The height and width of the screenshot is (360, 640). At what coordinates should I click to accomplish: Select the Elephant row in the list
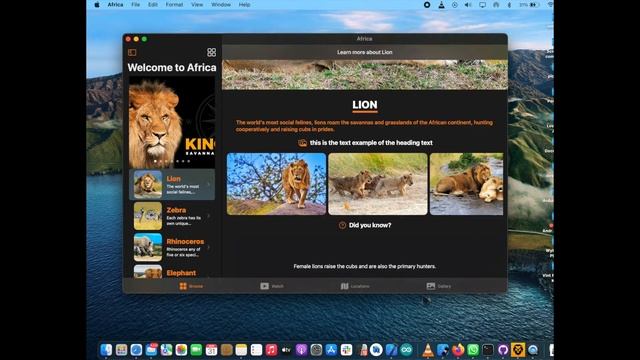[172, 271]
